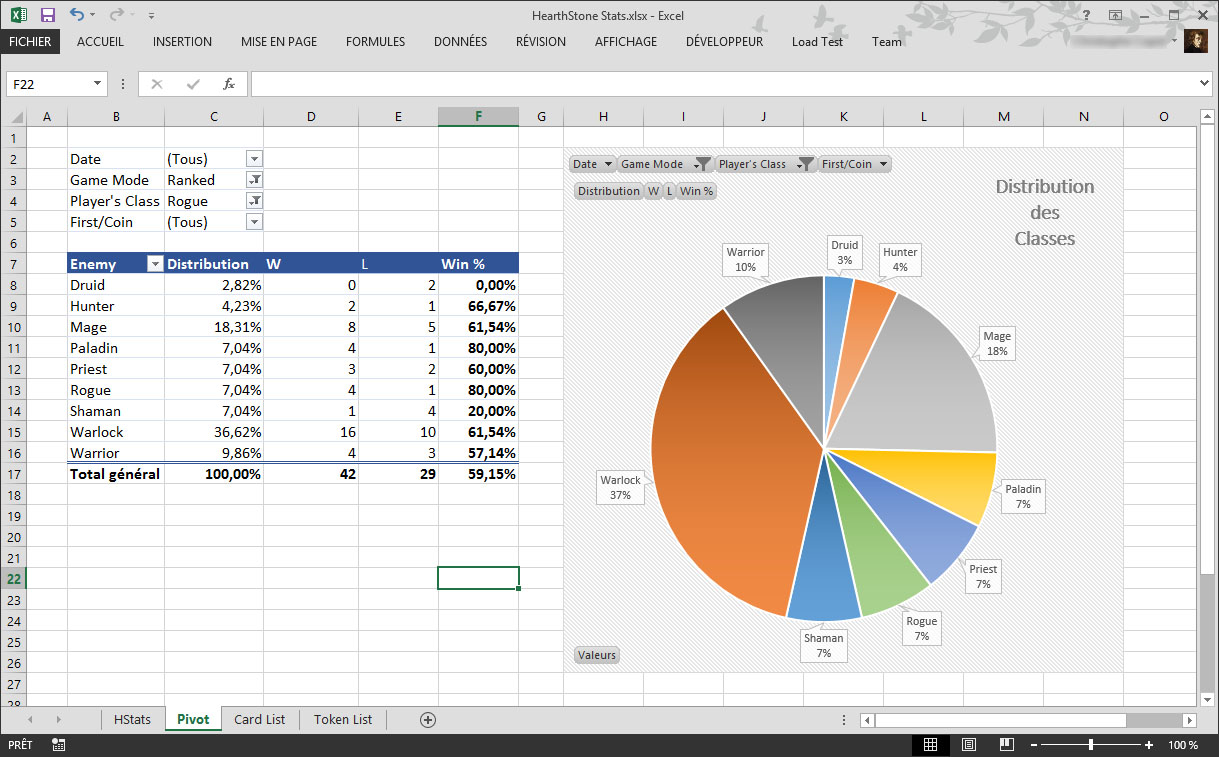Click the Player's Class chart field button
Viewport: 1219px width, 757px height.
point(765,164)
